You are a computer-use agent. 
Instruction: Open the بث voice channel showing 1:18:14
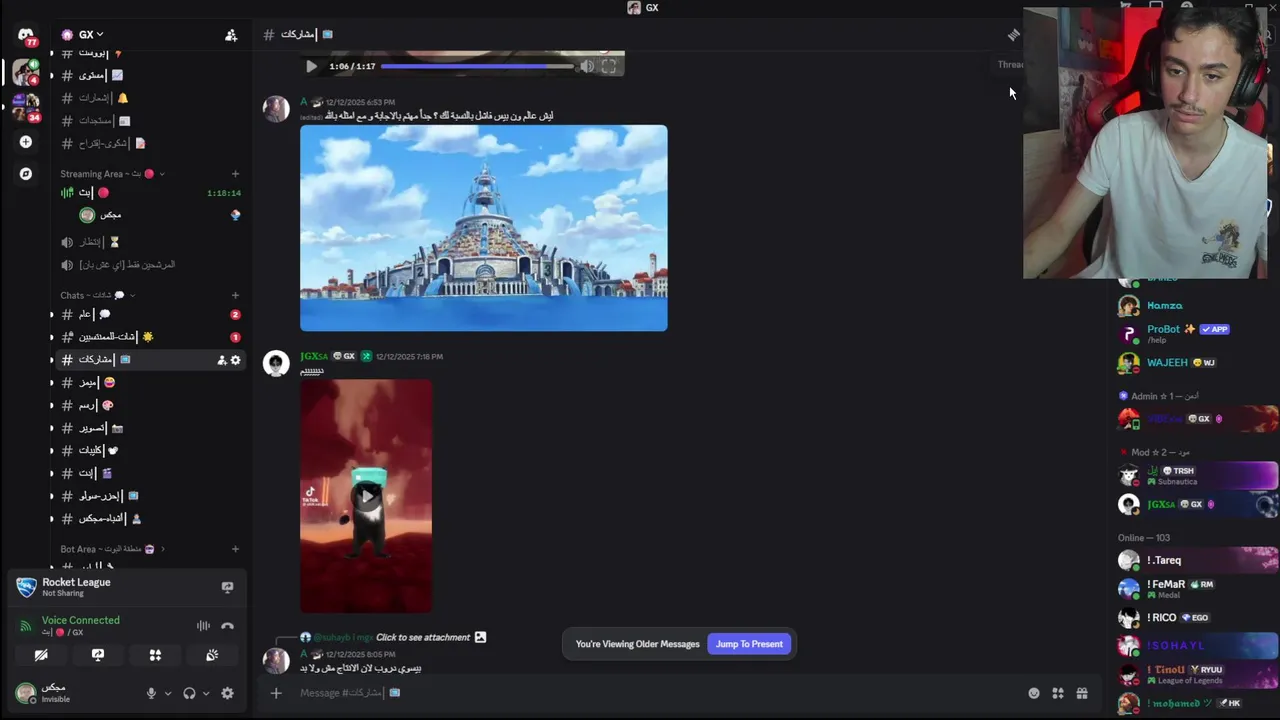(x=149, y=192)
